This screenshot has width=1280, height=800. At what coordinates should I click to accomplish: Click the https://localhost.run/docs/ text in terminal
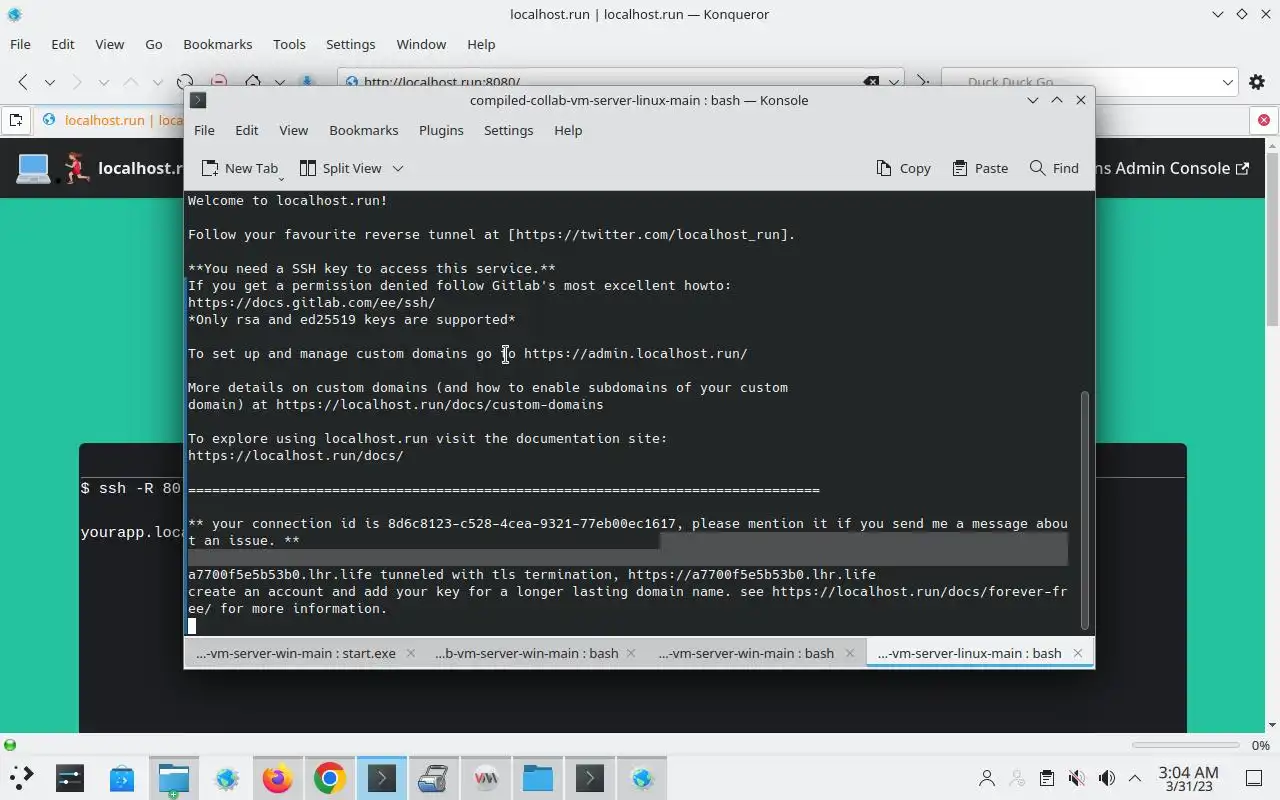click(295, 455)
